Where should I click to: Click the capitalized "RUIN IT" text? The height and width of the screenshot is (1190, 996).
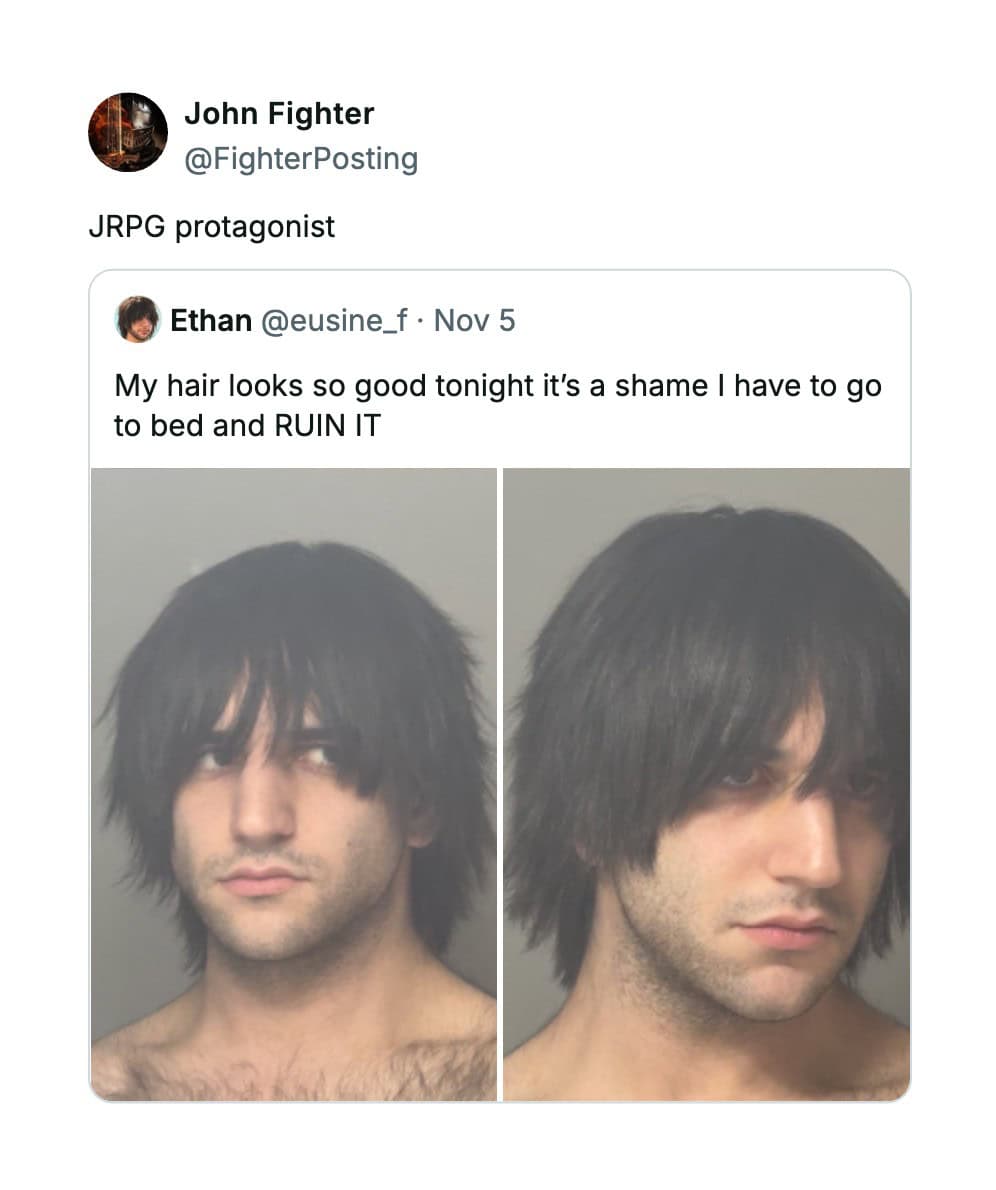[x=326, y=426]
